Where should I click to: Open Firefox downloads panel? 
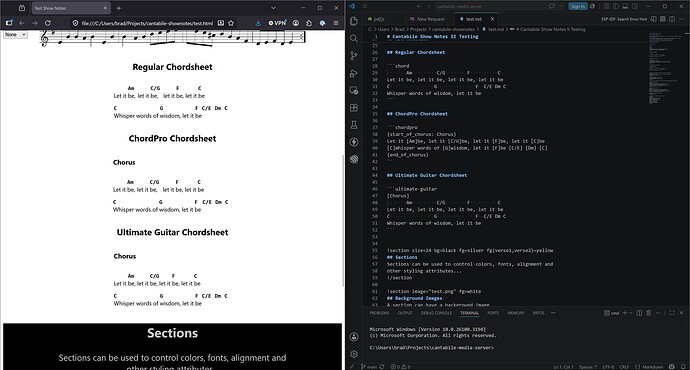[x=258, y=23]
